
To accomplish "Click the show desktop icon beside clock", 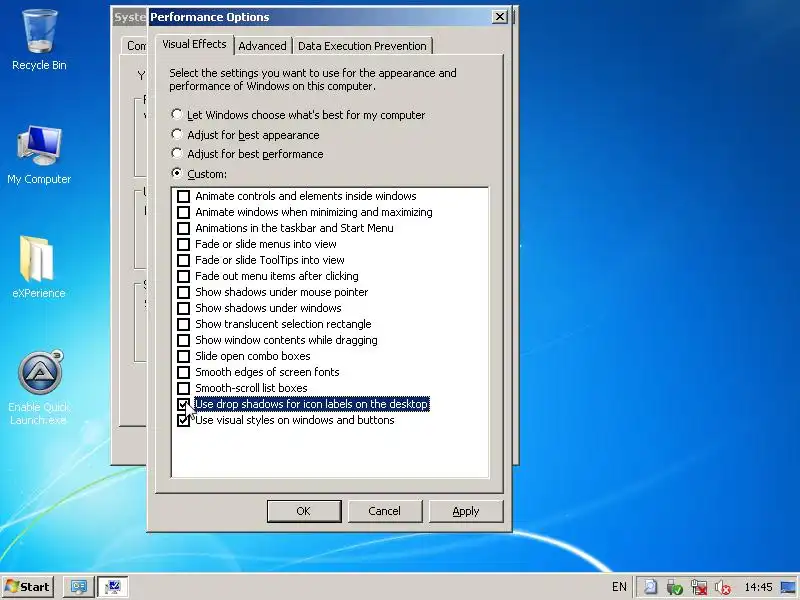I will (788, 587).
